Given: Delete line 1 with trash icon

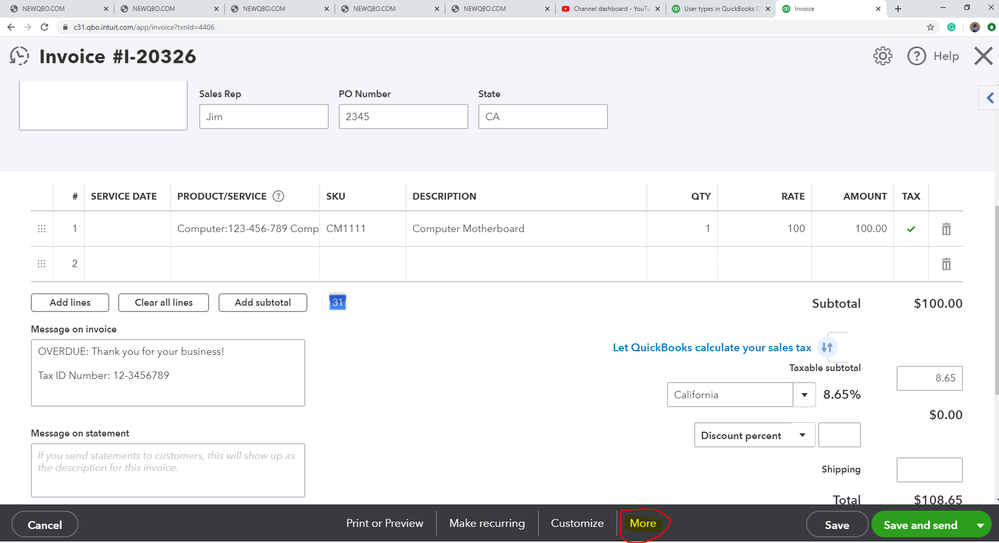Looking at the screenshot, I should pyautogui.click(x=946, y=229).
